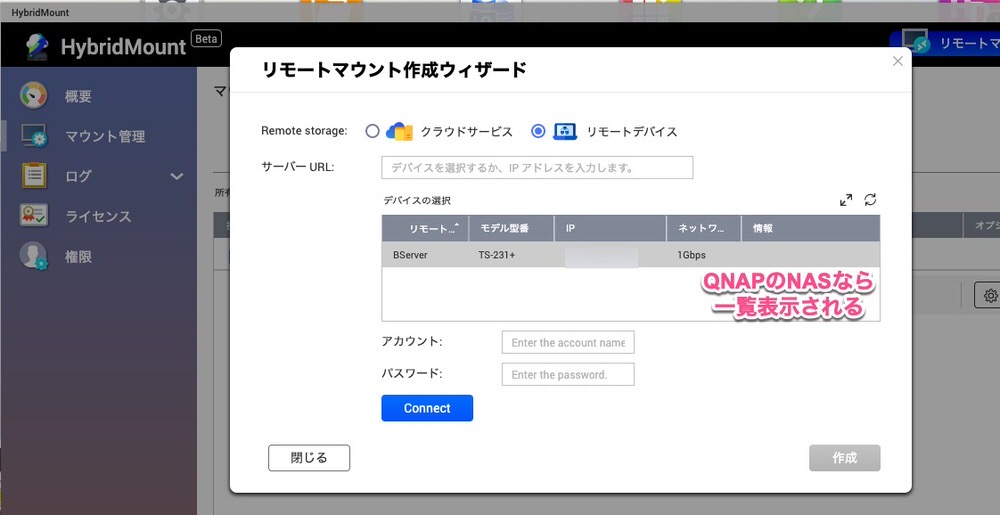
Task: Click the 作成 button
Action: click(844, 458)
